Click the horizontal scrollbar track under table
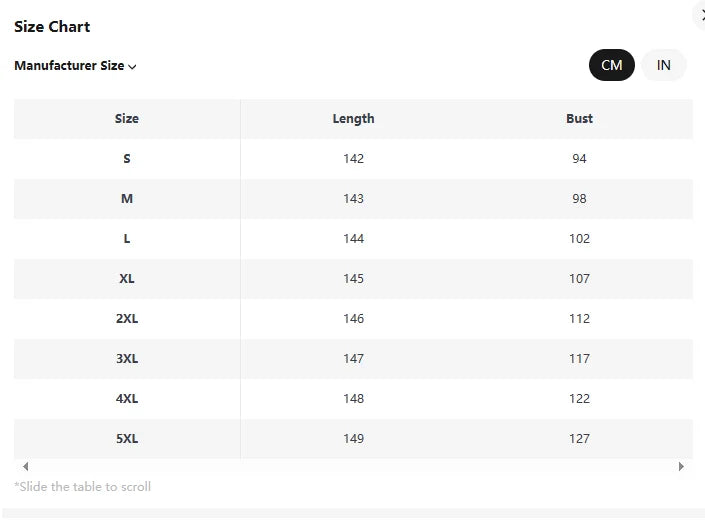The height and width of the screenshot is (521, 705). tap(353, 466)
